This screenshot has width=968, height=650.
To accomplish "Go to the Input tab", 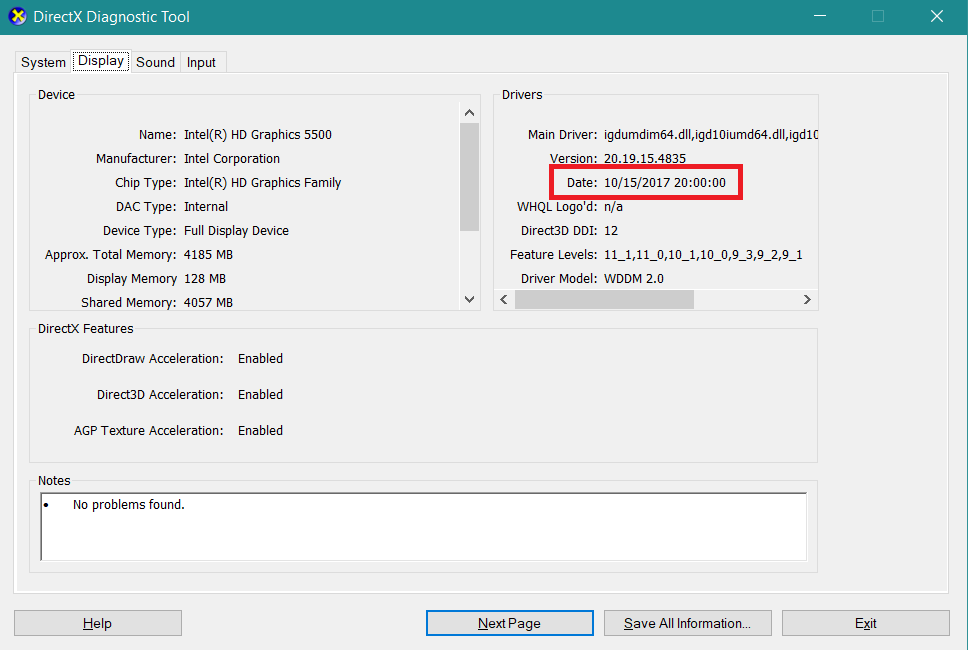I will point(201,62).
